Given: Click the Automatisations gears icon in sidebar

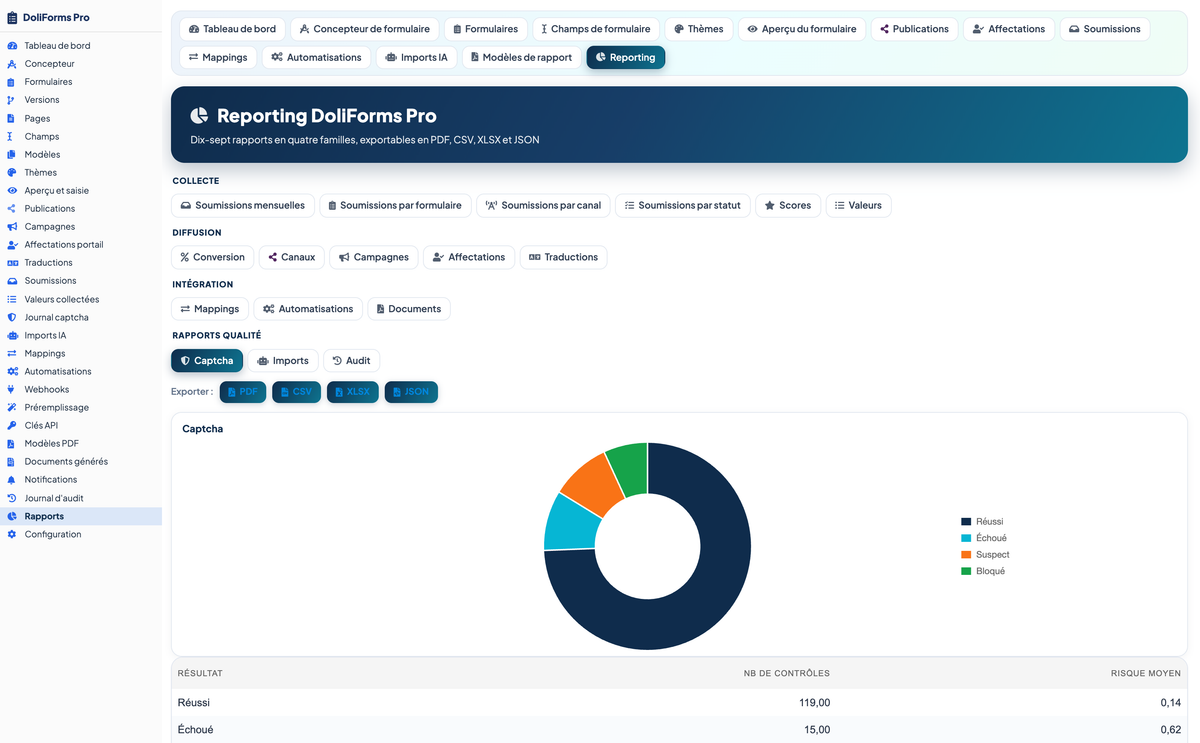Looking at the screenshot, I should coord(12,371).
